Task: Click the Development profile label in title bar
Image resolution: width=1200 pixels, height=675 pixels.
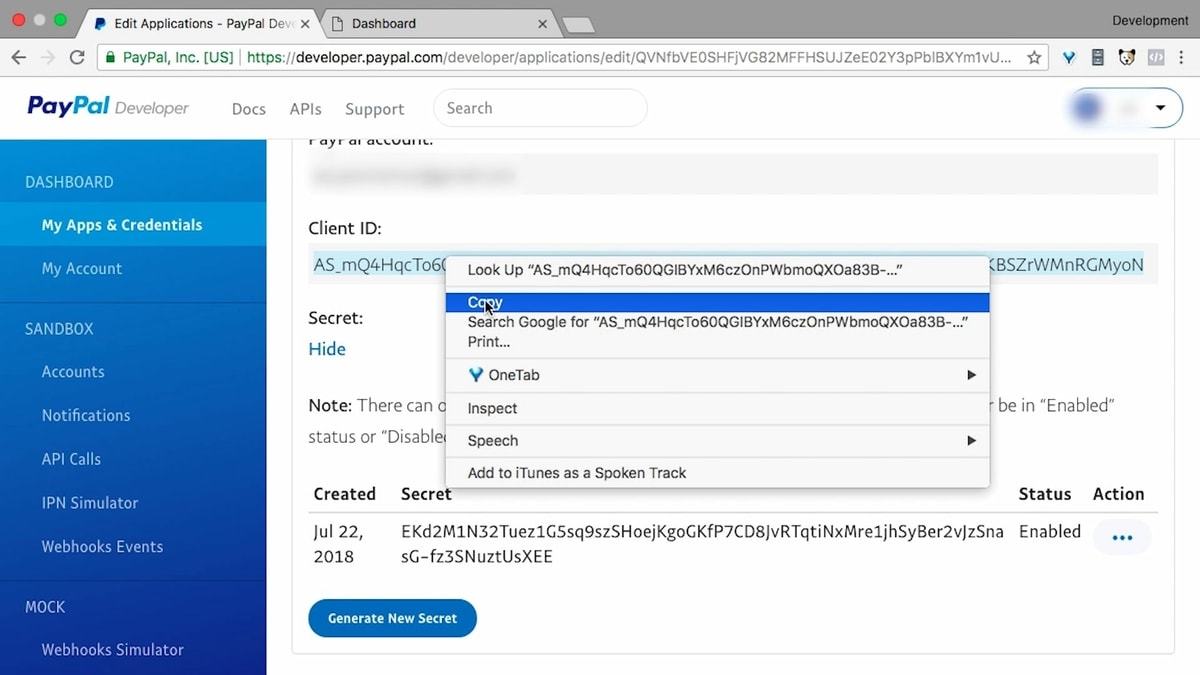Action: tap(1150, 20)
